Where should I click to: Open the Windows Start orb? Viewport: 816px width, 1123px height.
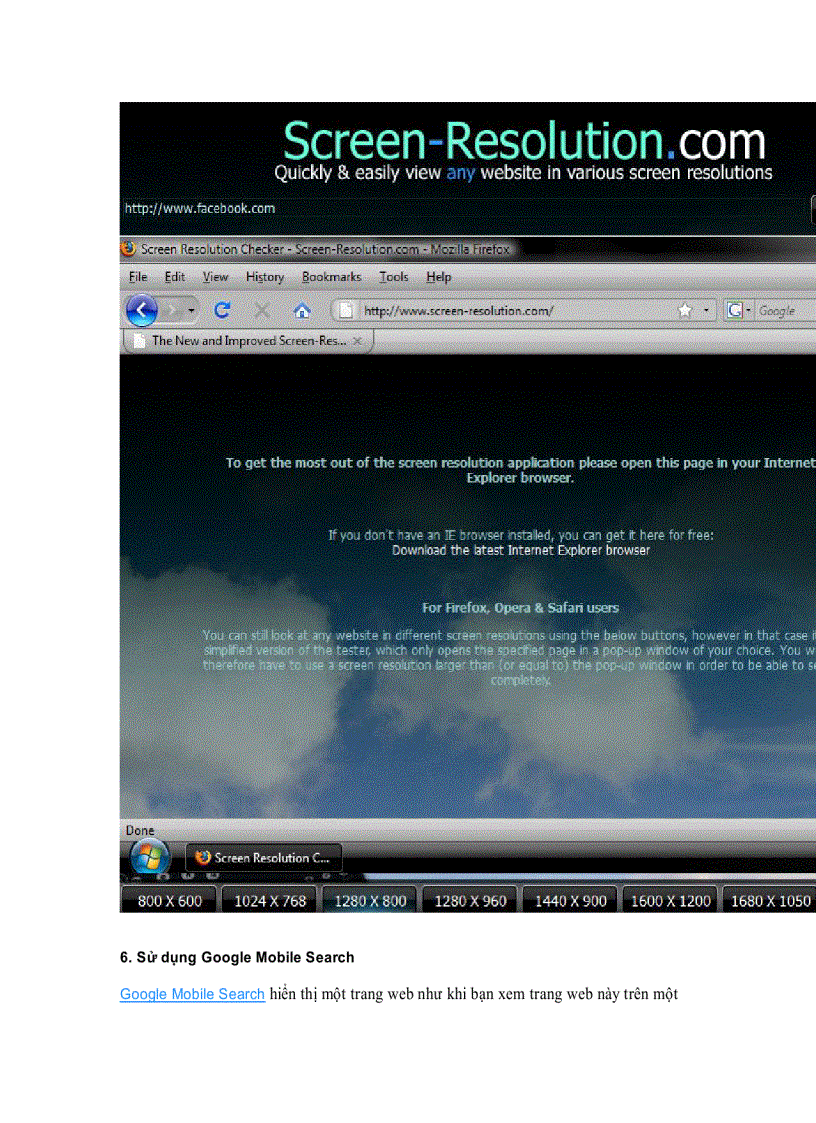(x=148, y=857)
